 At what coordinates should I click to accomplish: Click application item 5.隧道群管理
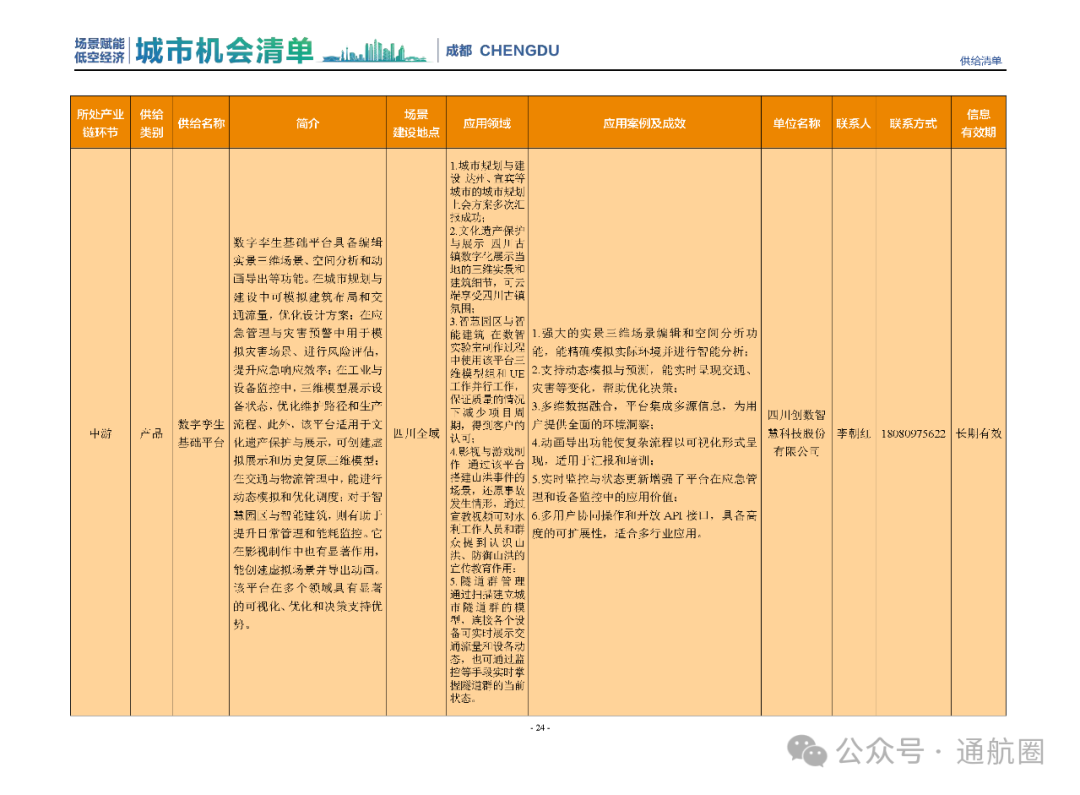tap(487, 640)
